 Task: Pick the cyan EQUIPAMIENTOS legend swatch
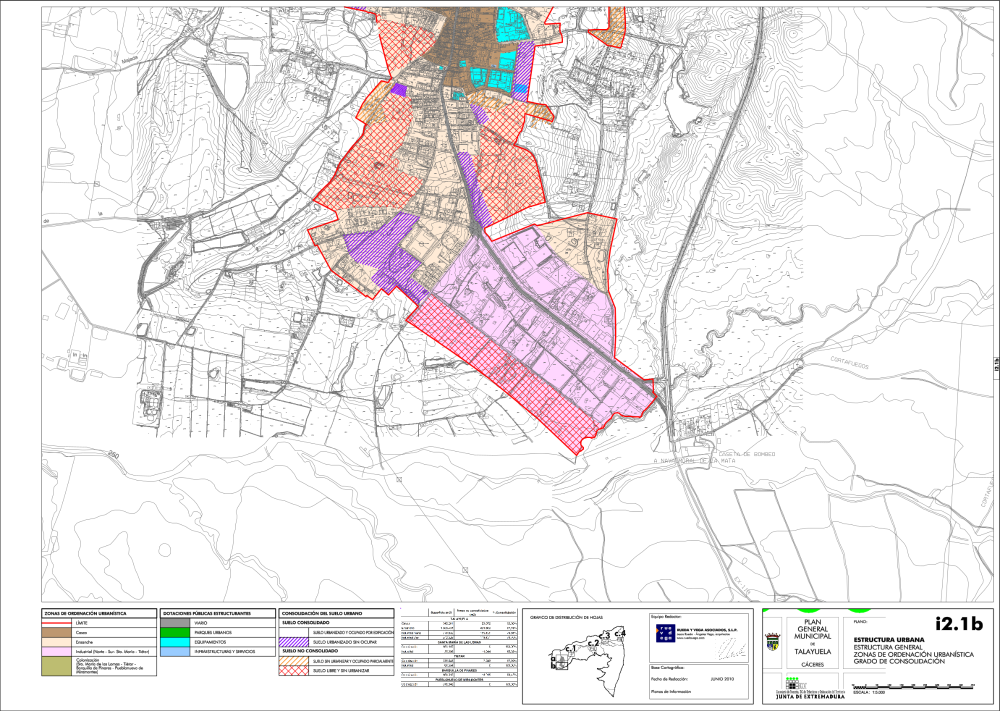[175, 642]
